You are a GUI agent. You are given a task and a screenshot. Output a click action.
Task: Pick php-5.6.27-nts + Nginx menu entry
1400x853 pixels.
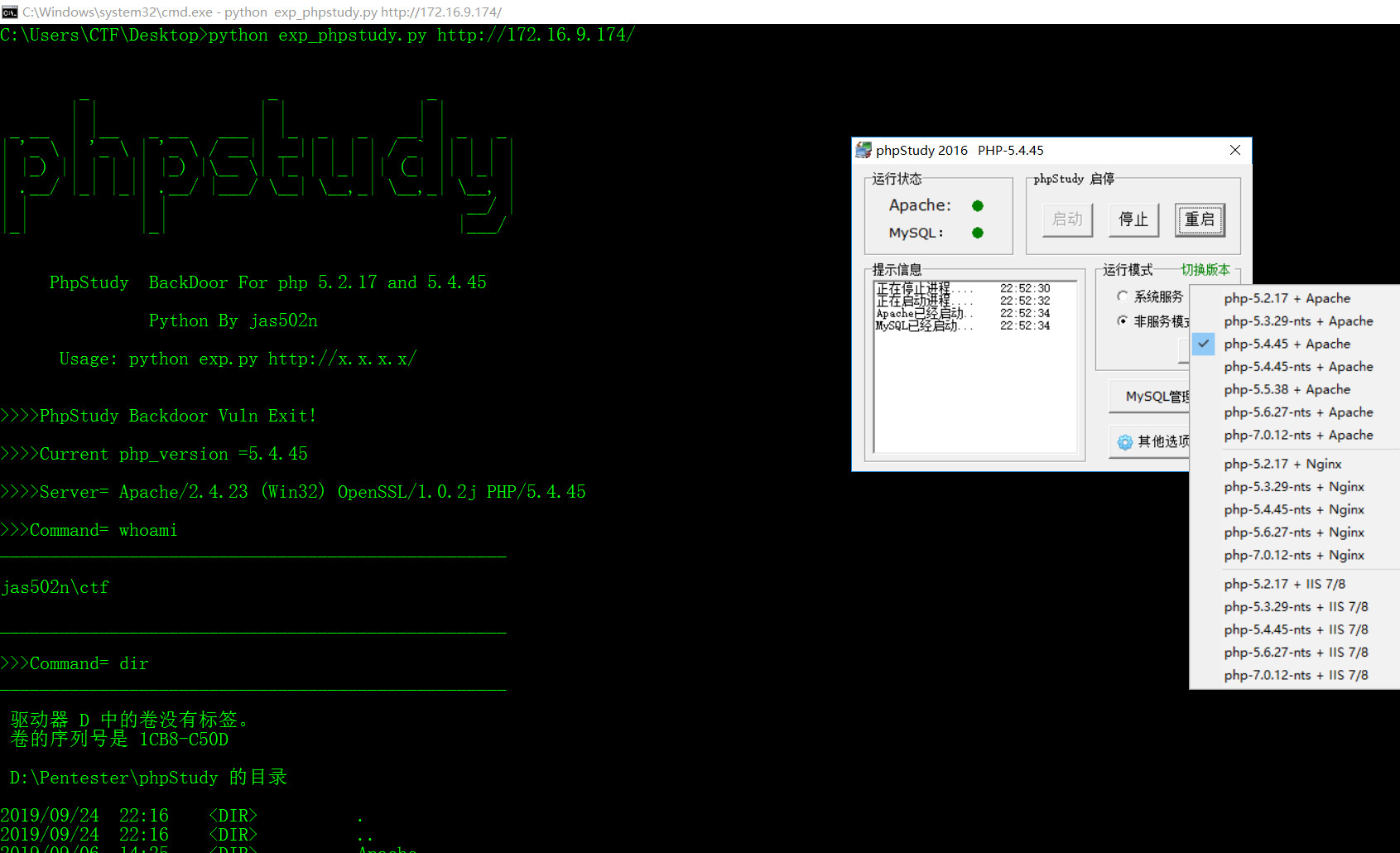[1295, 533]
